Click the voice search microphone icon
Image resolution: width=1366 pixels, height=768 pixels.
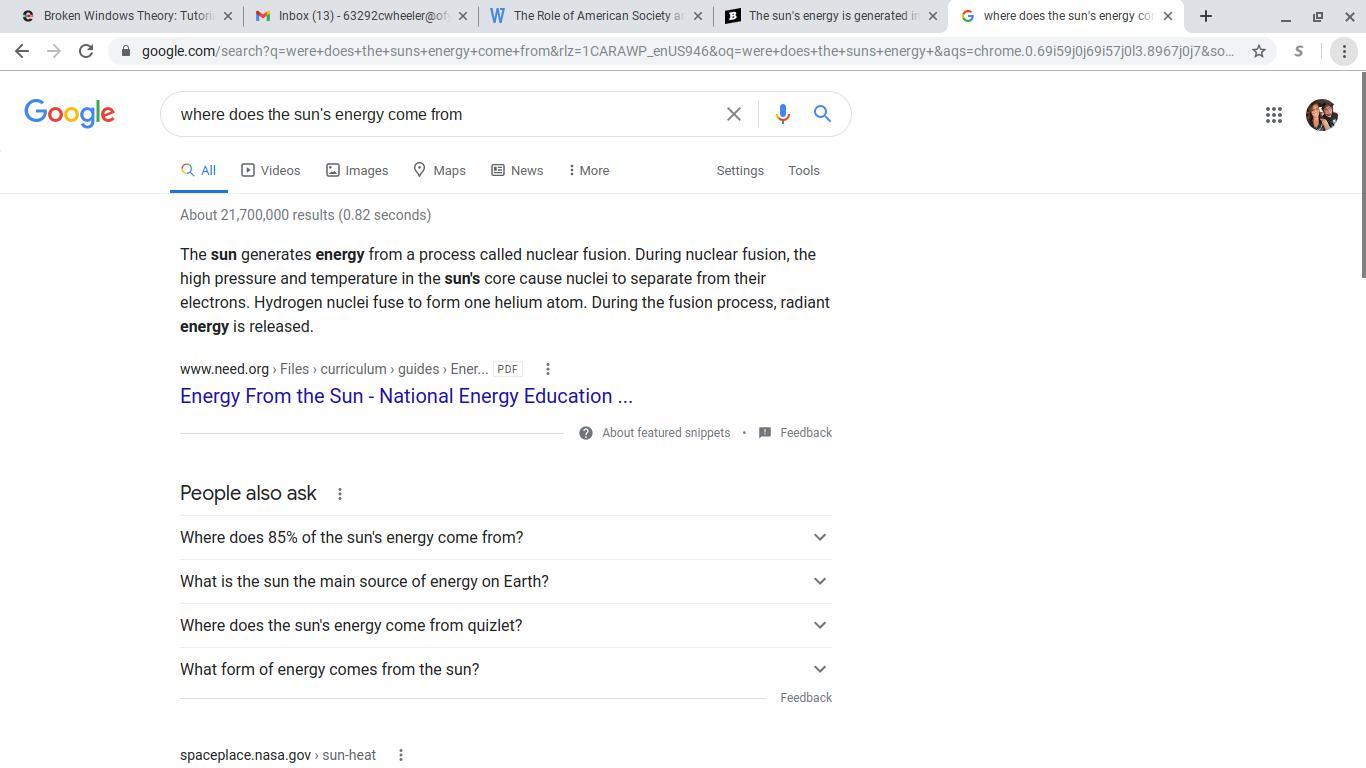pos(783,114)
